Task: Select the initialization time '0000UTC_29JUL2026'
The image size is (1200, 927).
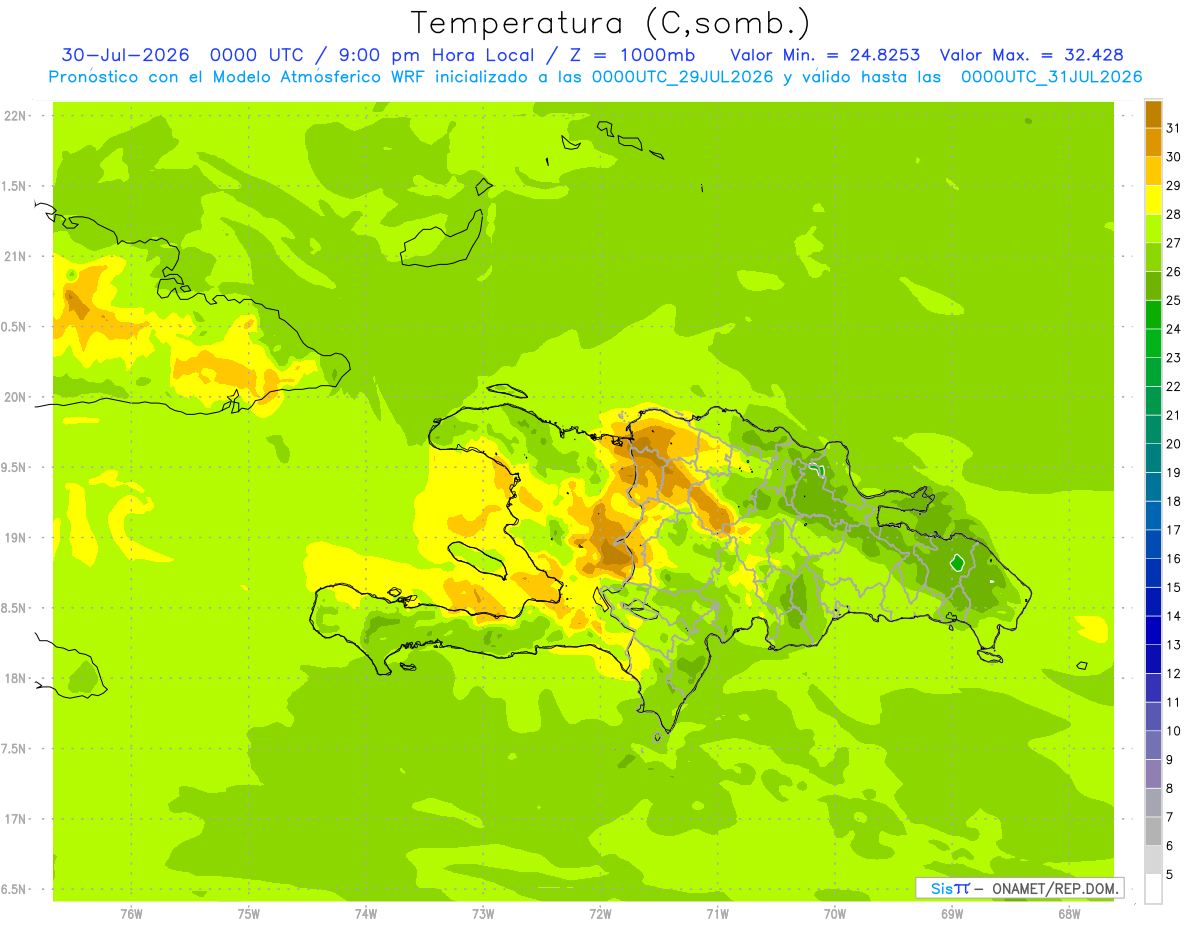Action: point(682,77)
